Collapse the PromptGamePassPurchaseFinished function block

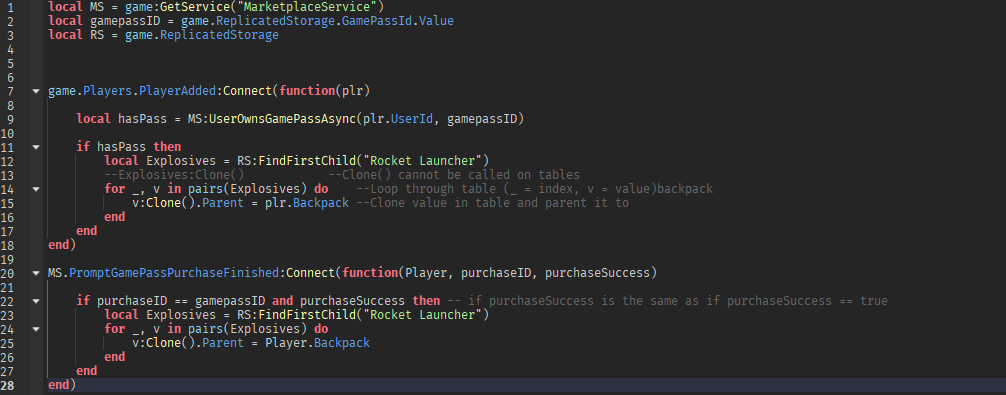[x=36, y=273]
